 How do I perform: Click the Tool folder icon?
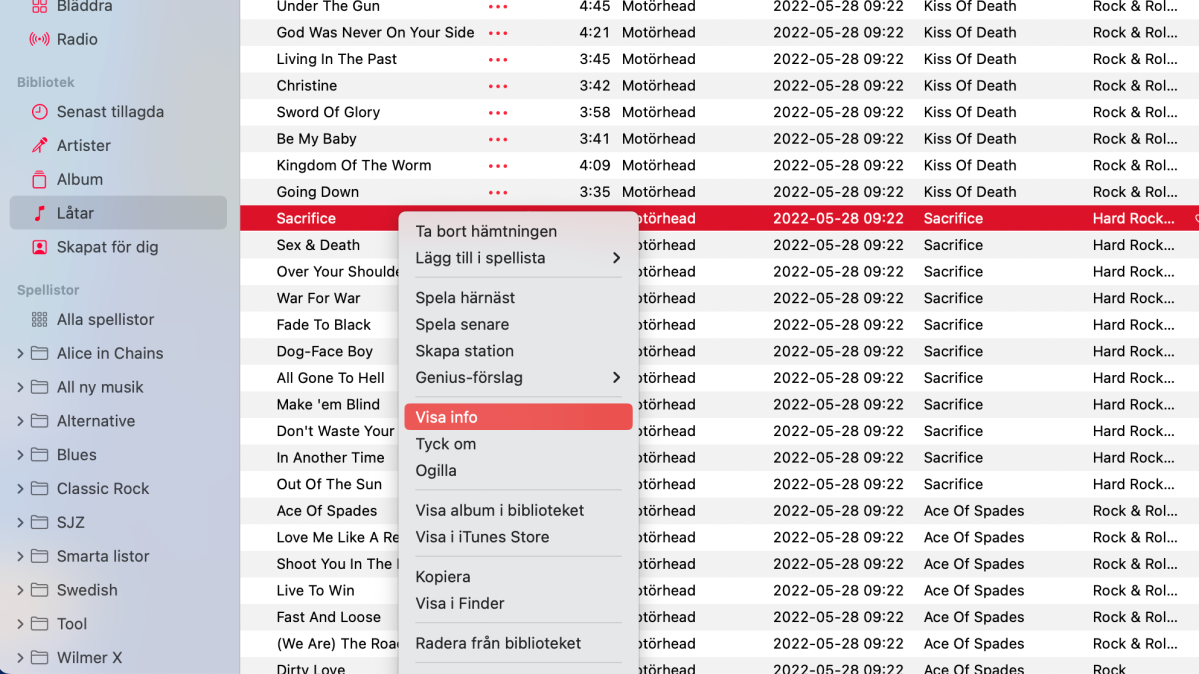39,624
